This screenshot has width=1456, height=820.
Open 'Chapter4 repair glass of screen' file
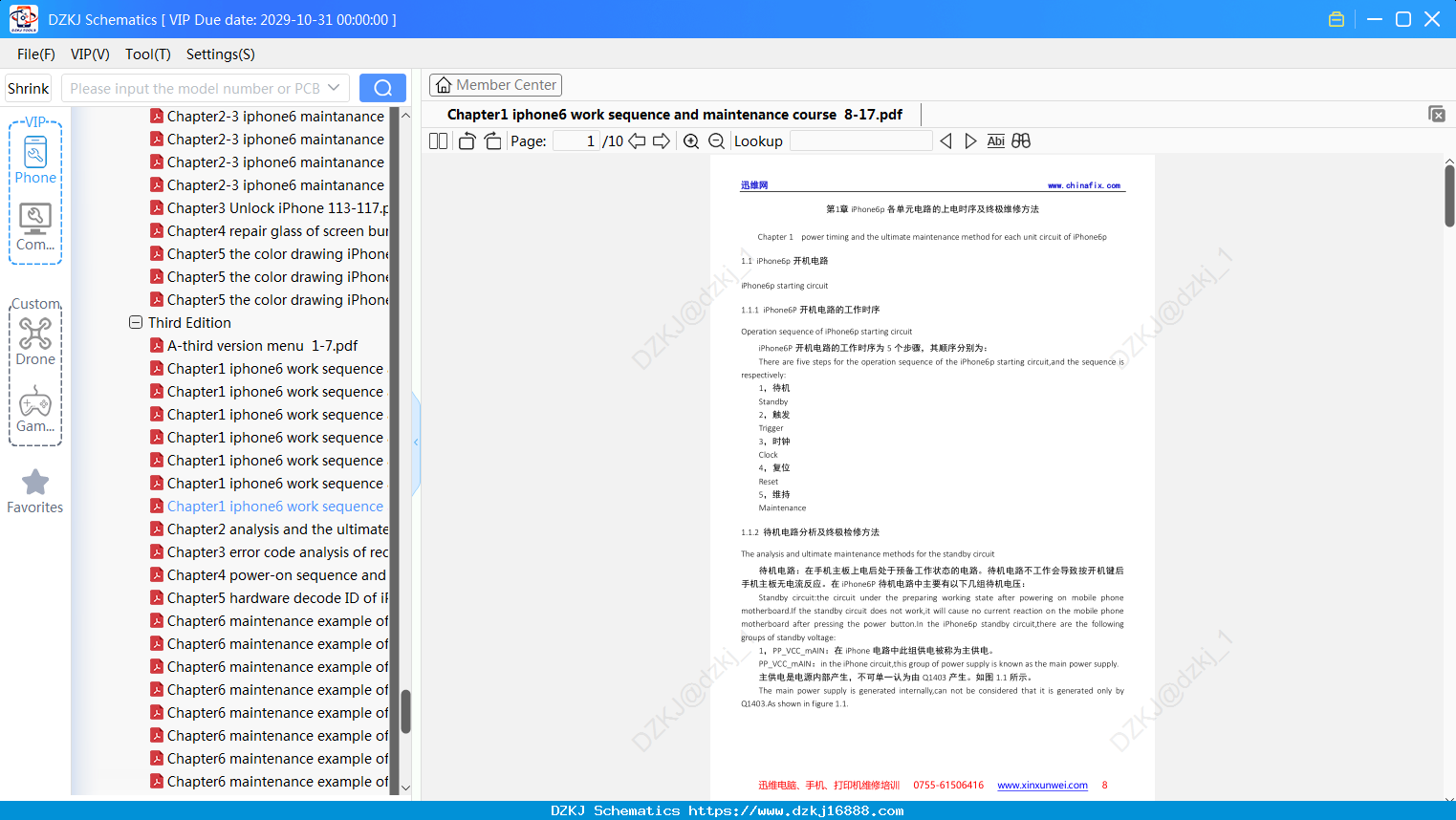click(270, 231)
